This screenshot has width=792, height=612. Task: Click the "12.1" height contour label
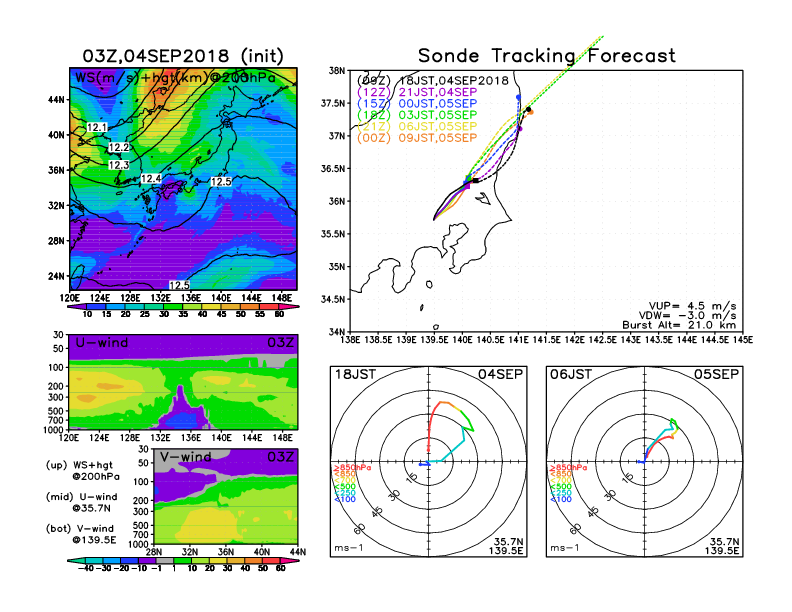[x=97, y=127]
